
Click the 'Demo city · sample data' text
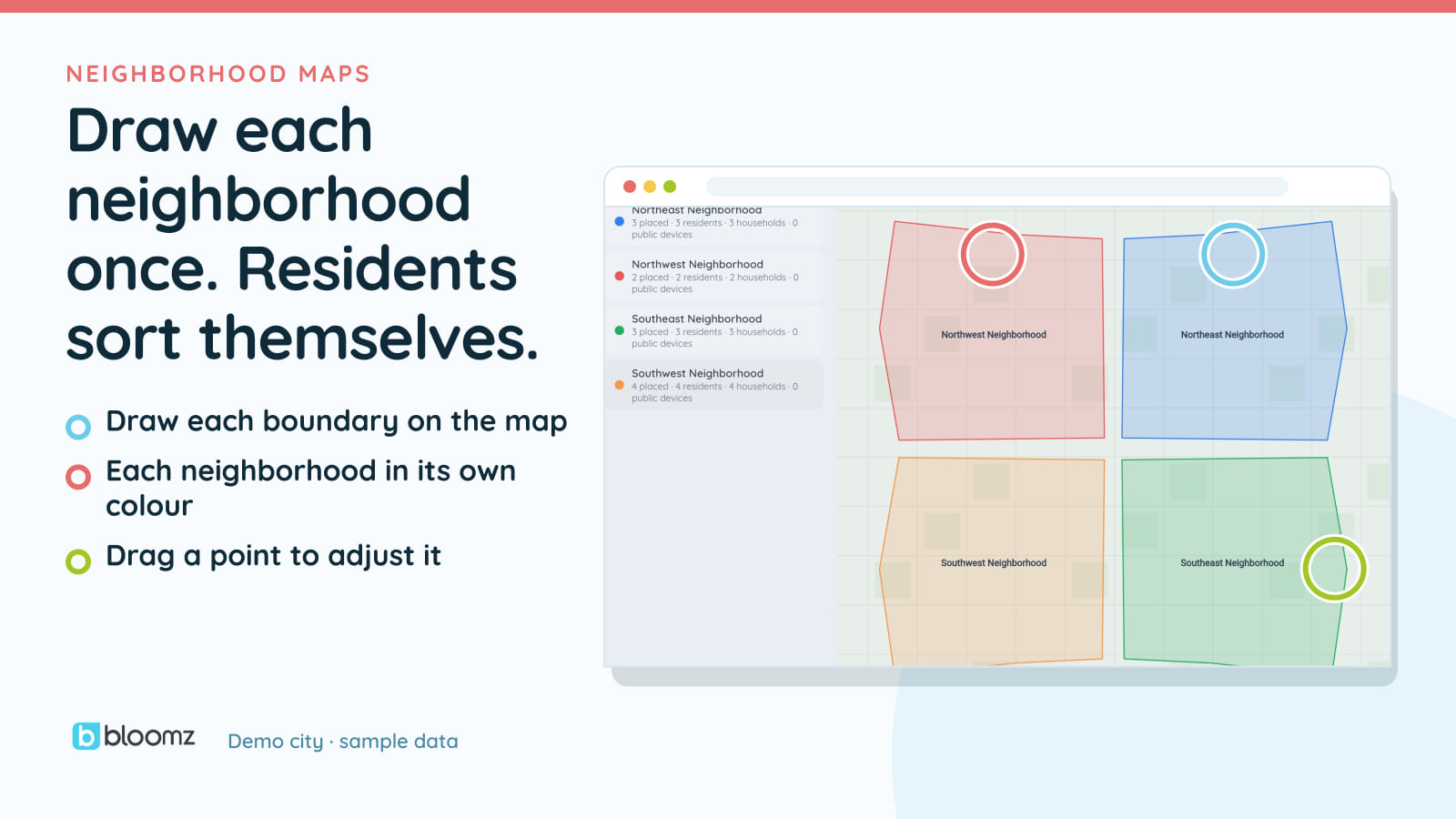pos(343,742)
